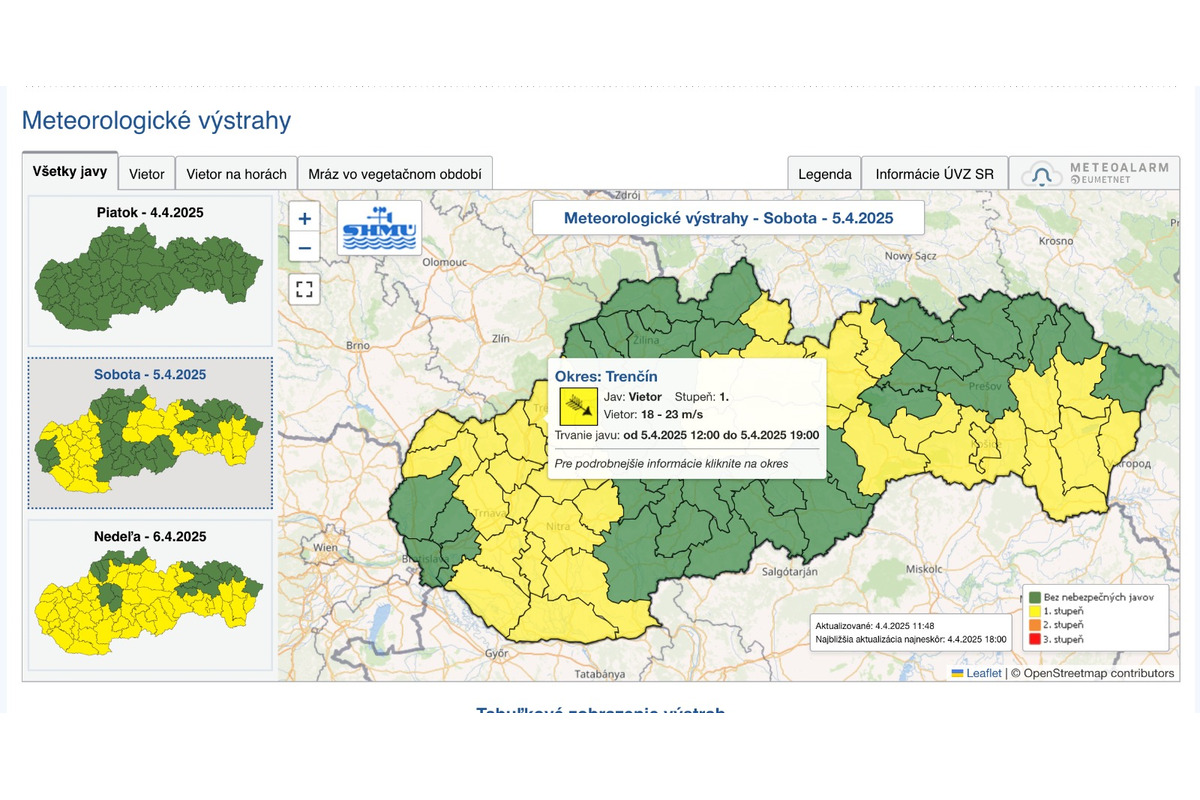Open Informácie ÚVZ SR
Viewport: 1200px width, 800px height.
point(934,173)
